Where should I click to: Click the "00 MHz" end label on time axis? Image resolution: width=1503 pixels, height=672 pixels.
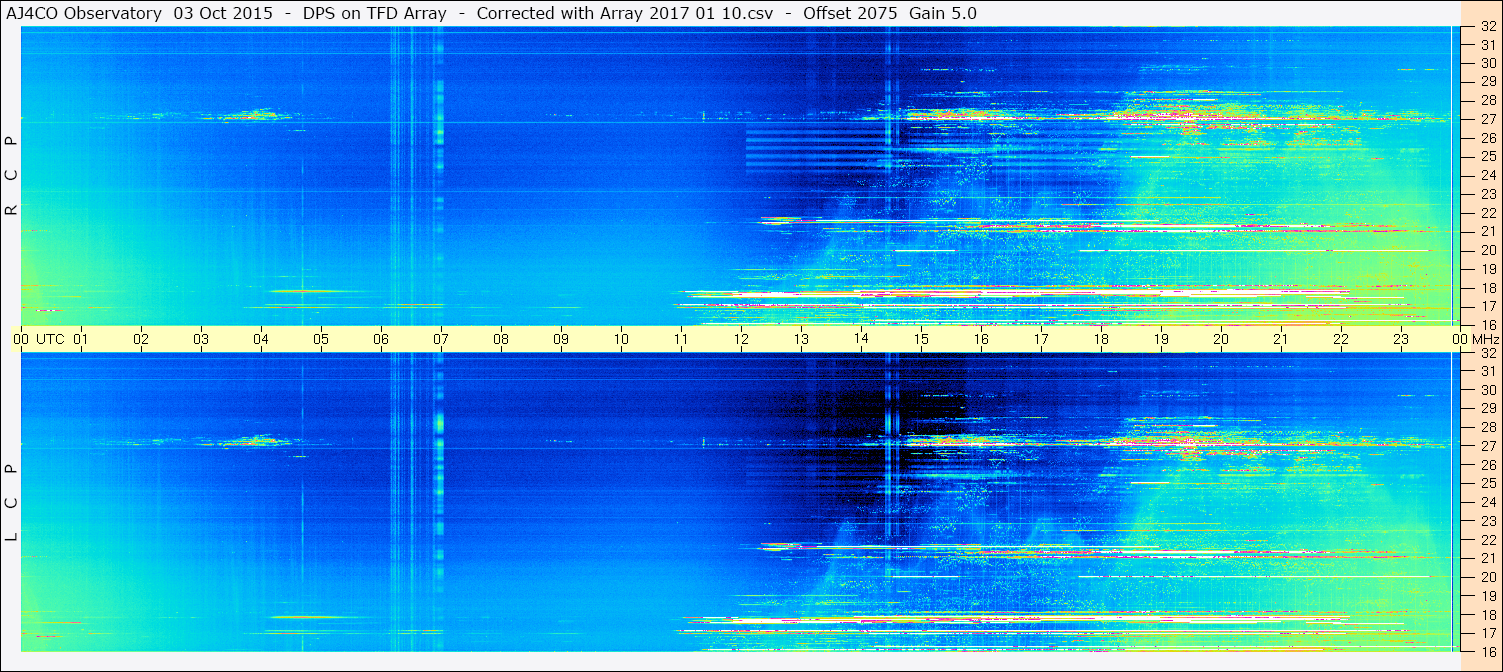(1474, 339)
